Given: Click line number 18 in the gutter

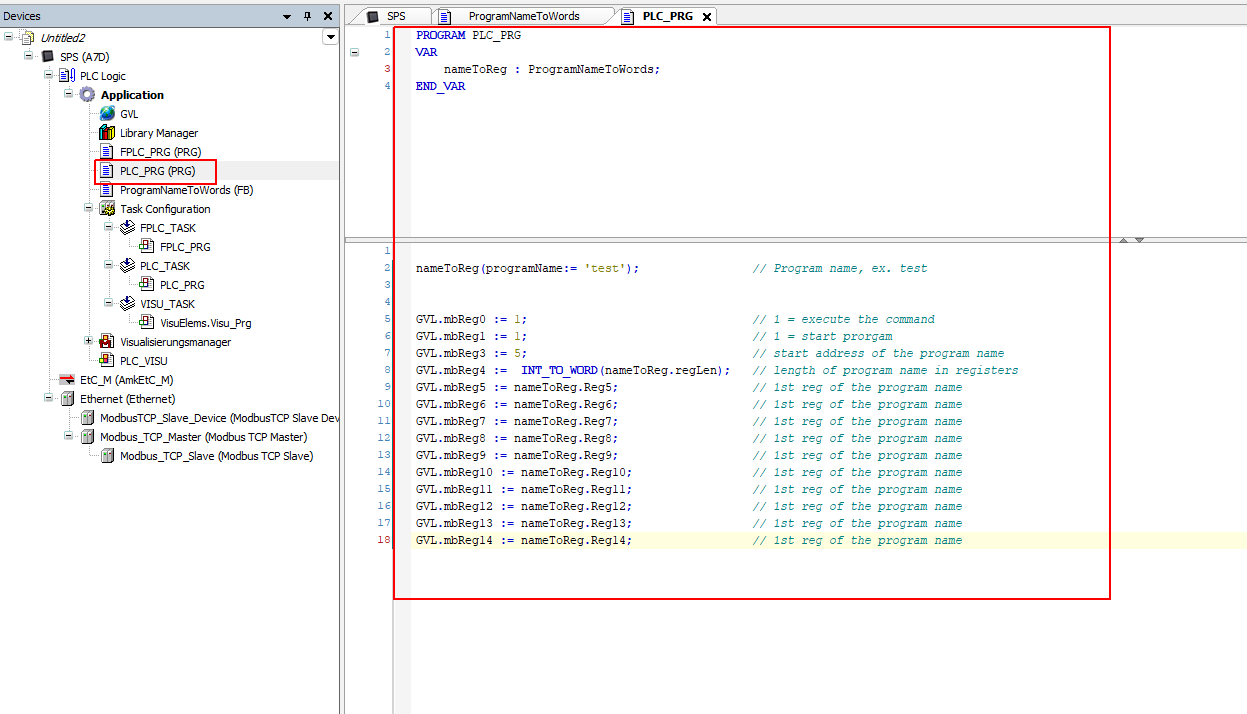Looking at the screenshot, I should (x=384, y=540).
